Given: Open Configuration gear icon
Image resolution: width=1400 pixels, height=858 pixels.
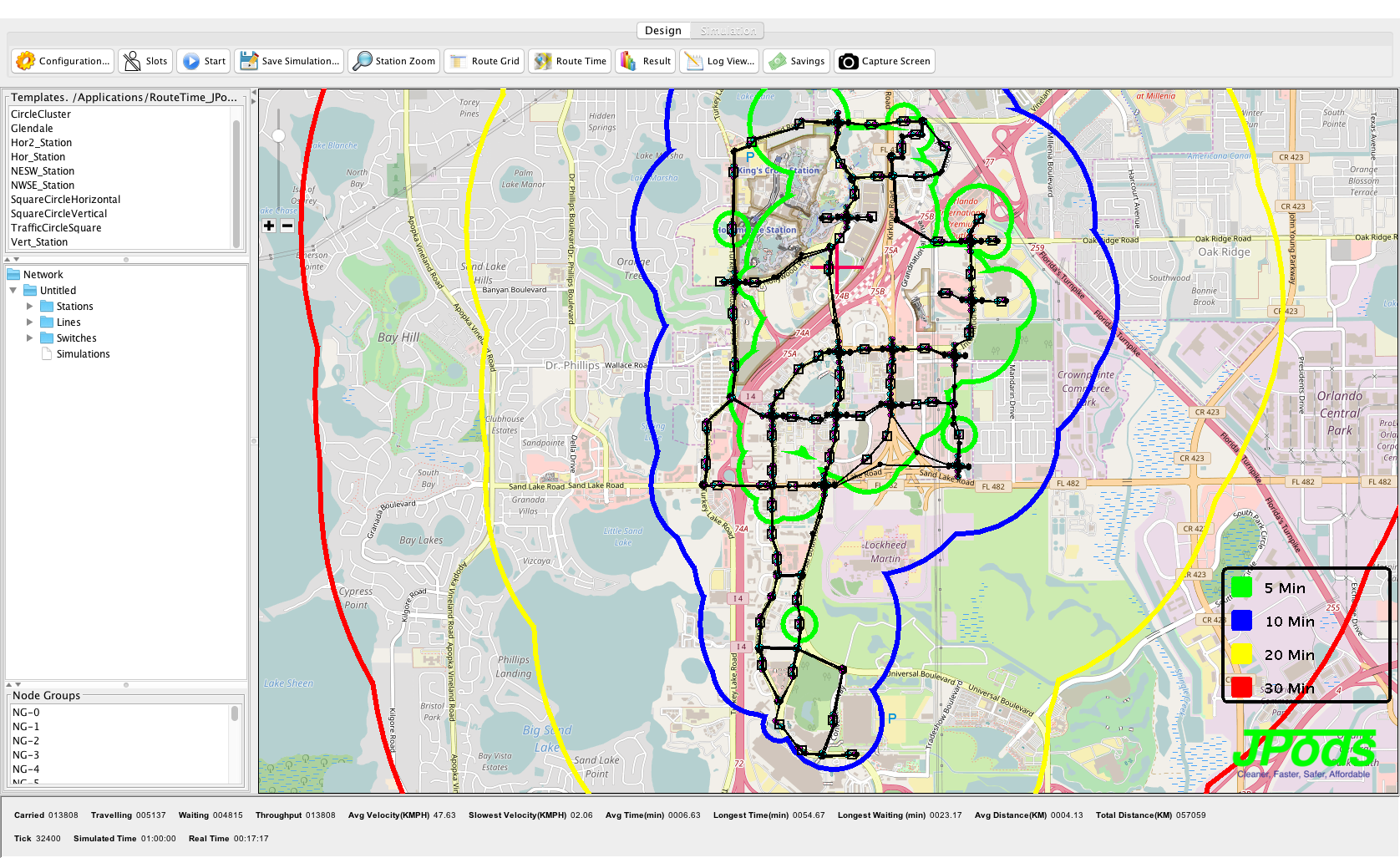Looking at the screenshot, I should (x=26, y=61).
